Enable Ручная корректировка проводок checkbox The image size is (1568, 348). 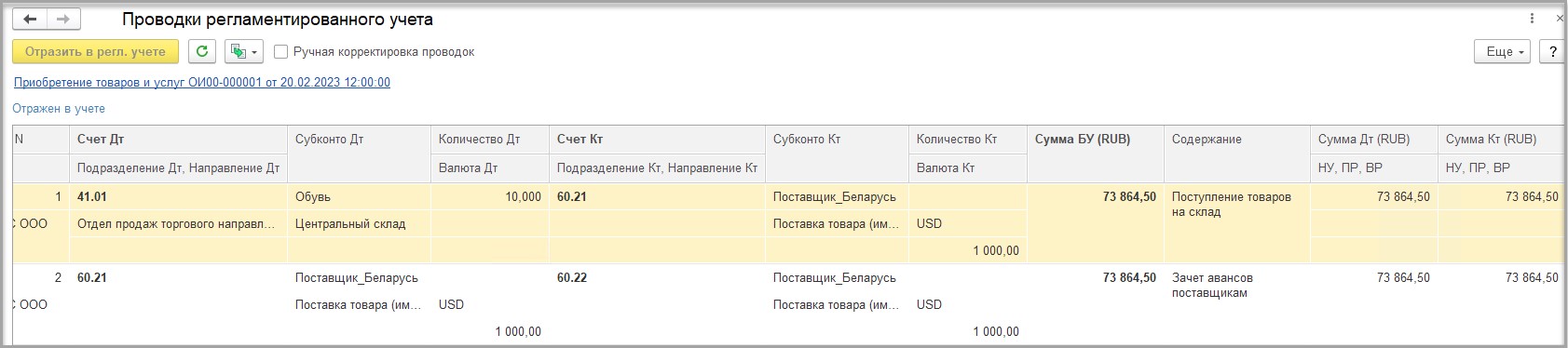[281, 52]
